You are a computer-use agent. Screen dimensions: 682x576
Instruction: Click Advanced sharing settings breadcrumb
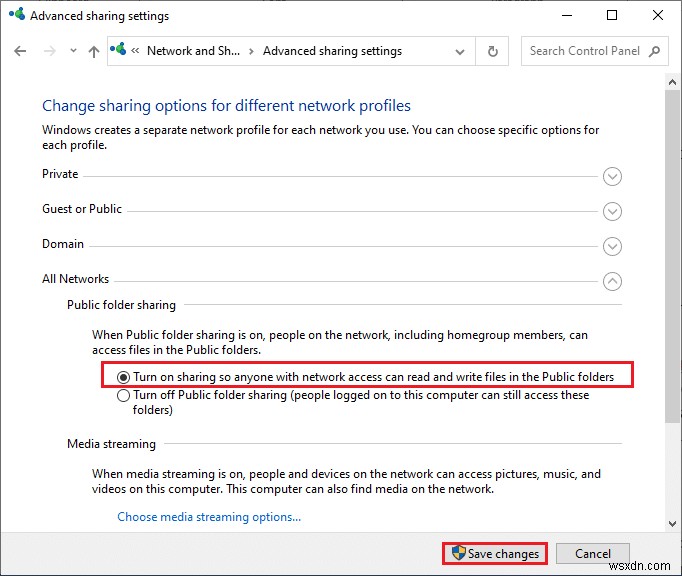(x=332, y=51)
